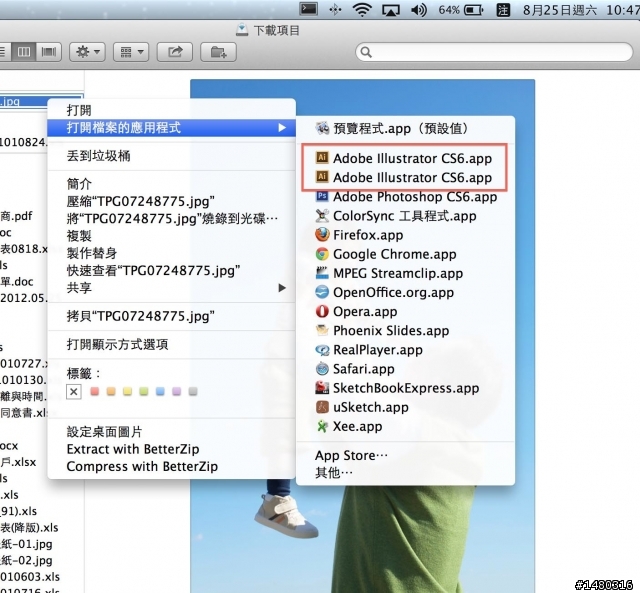Click the Bluetooth menu bar icon
The height and width of the screenshot is (593, 640).
pos(335,9)
